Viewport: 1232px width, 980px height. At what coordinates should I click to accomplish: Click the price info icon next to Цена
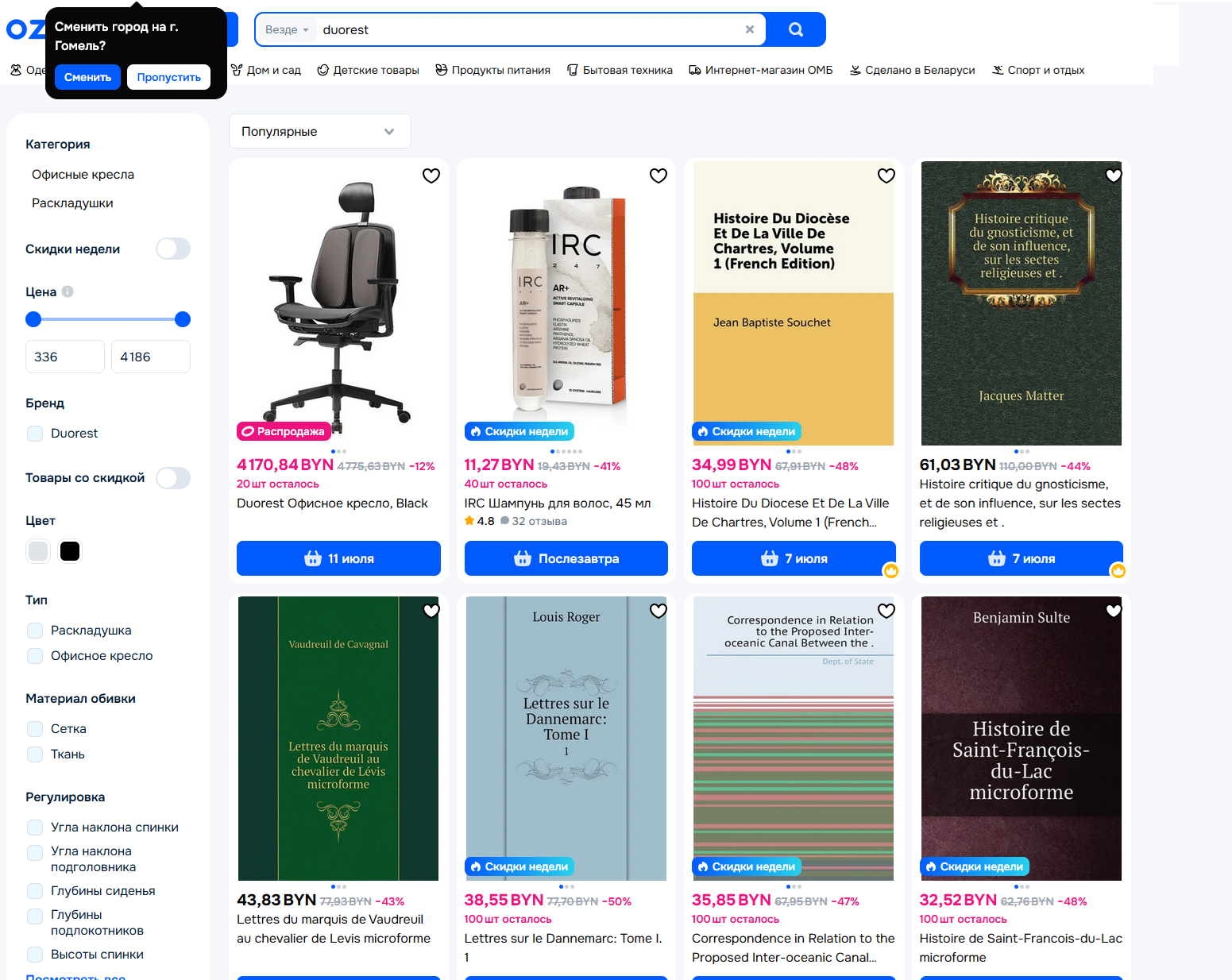tap(68, 291)
